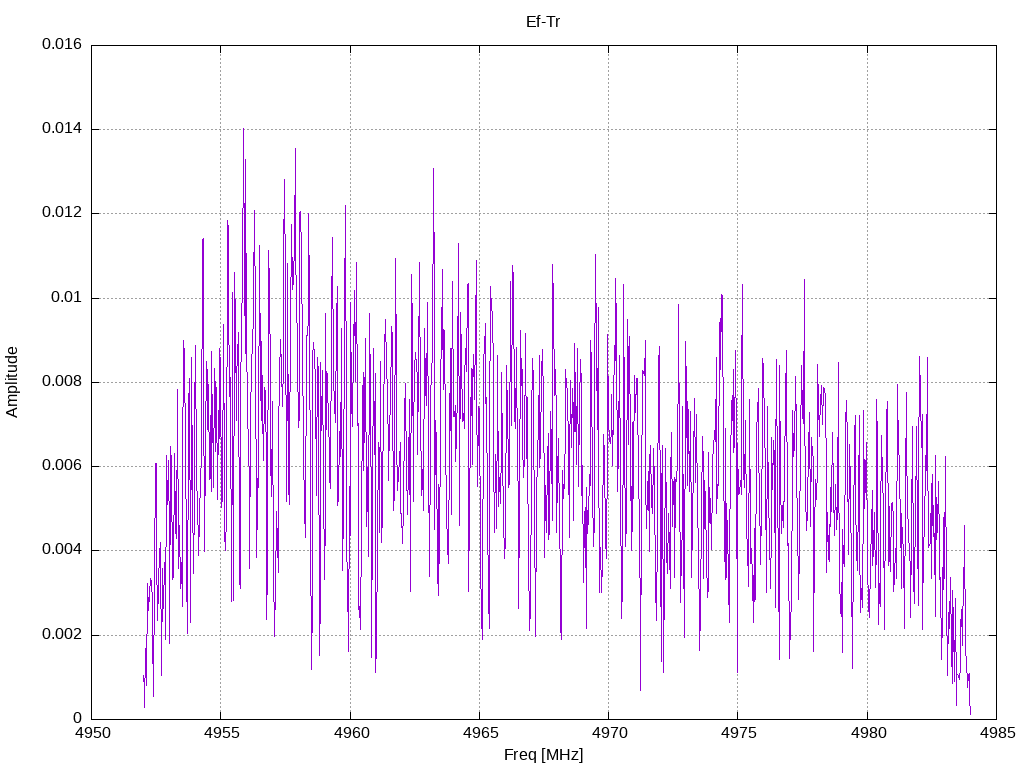Click the x-axis label "Freq [MHz]"
Screen dimensions: 1024x768
point(543,755)
